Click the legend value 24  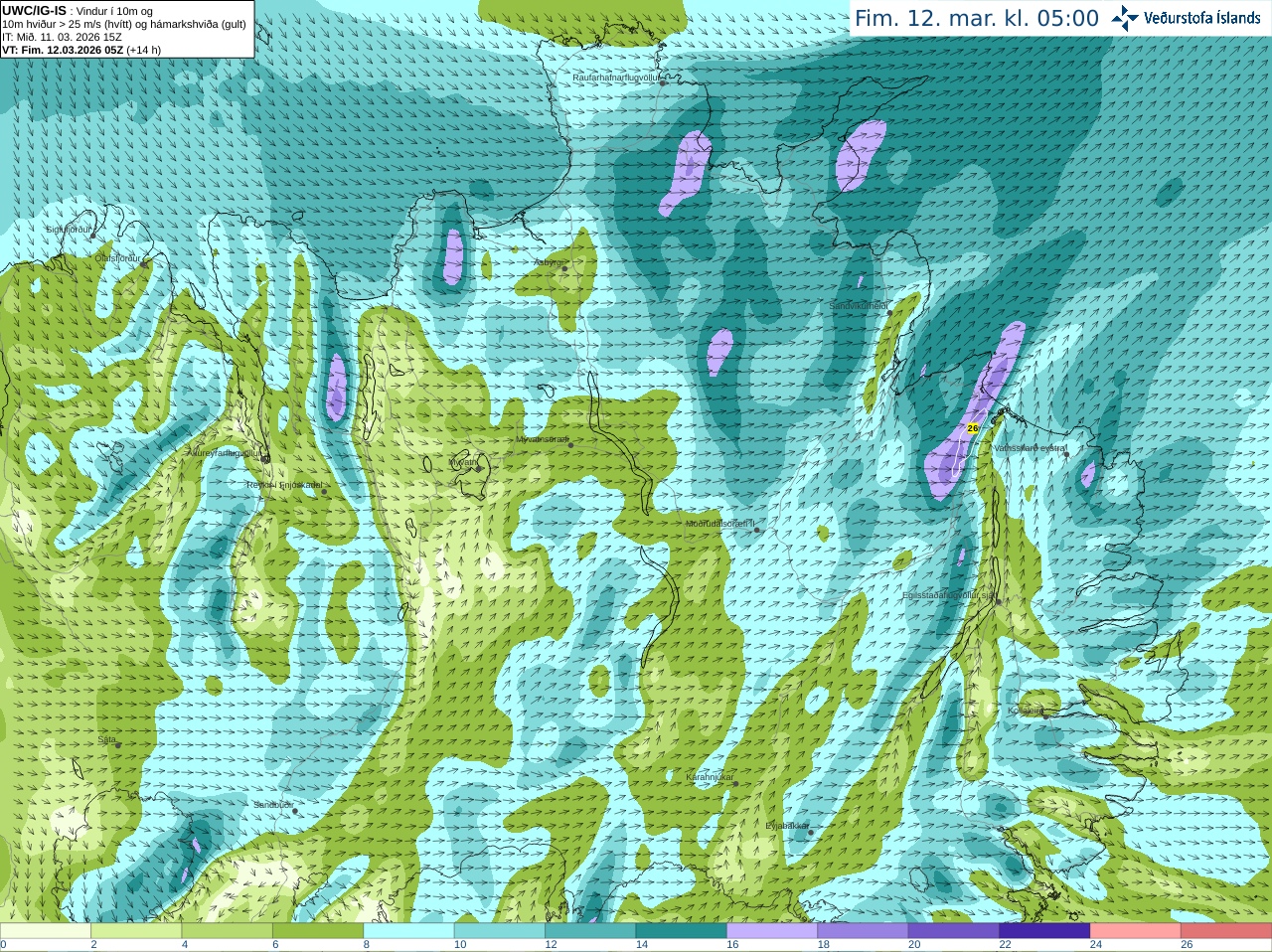click(1096, 945)
